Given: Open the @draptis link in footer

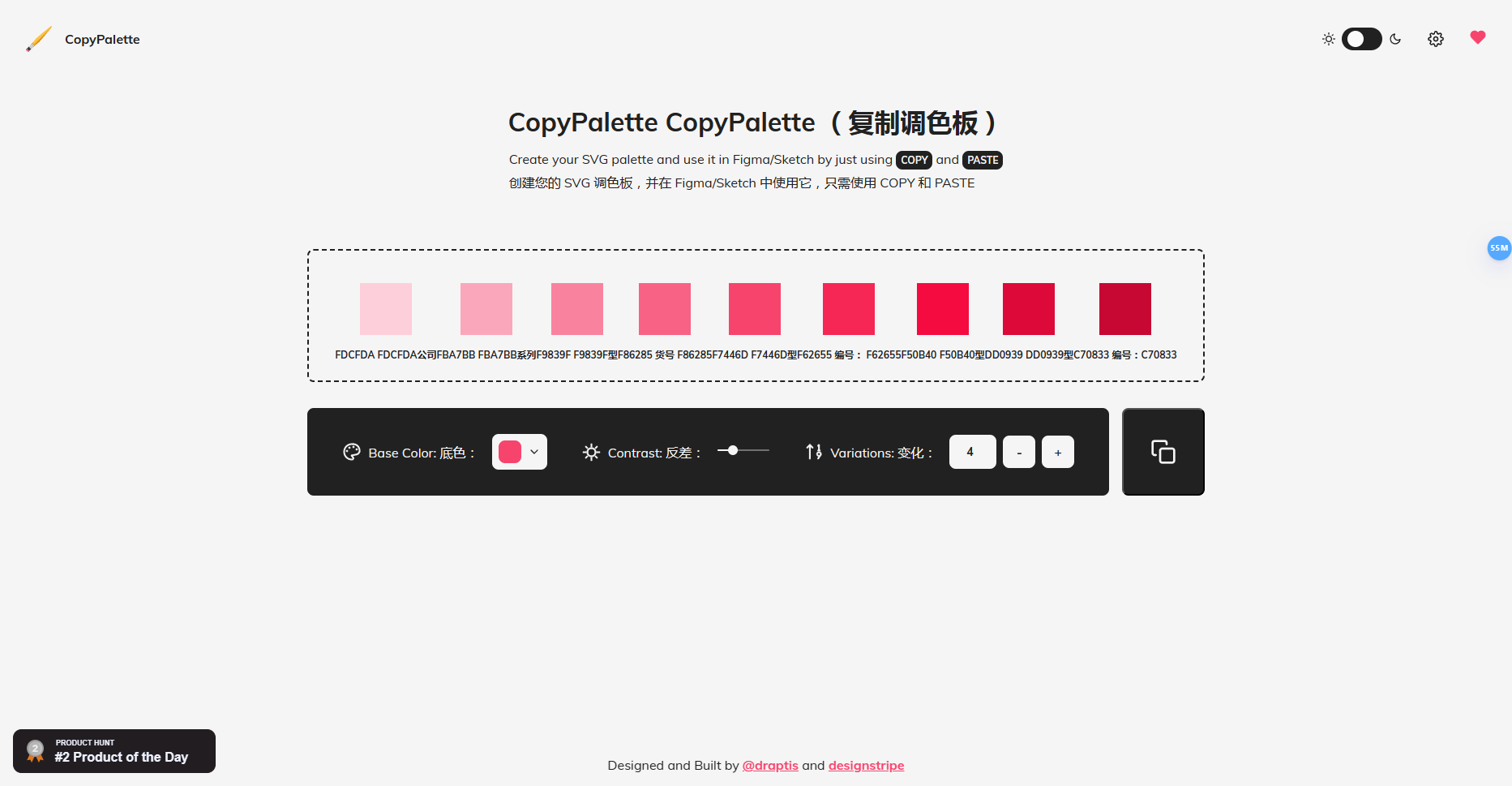Looking at the screenshot, I should pyautogui.click(x=770, y=766).
